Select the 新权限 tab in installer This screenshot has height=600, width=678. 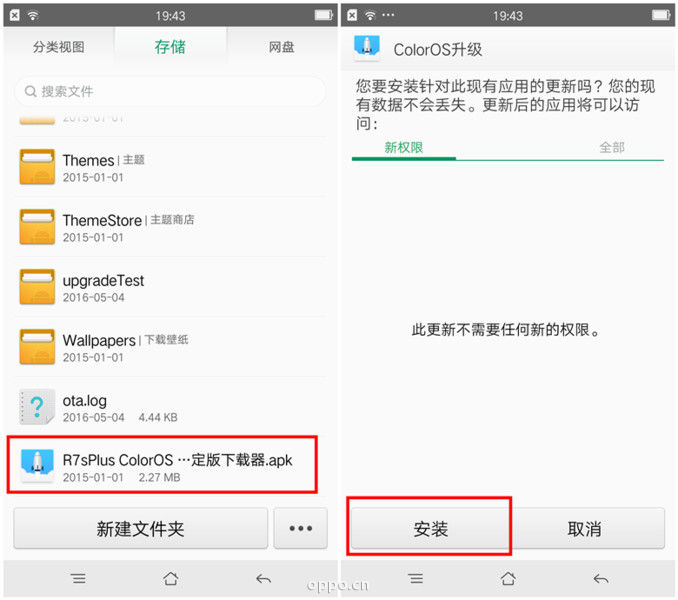(404, 148)
